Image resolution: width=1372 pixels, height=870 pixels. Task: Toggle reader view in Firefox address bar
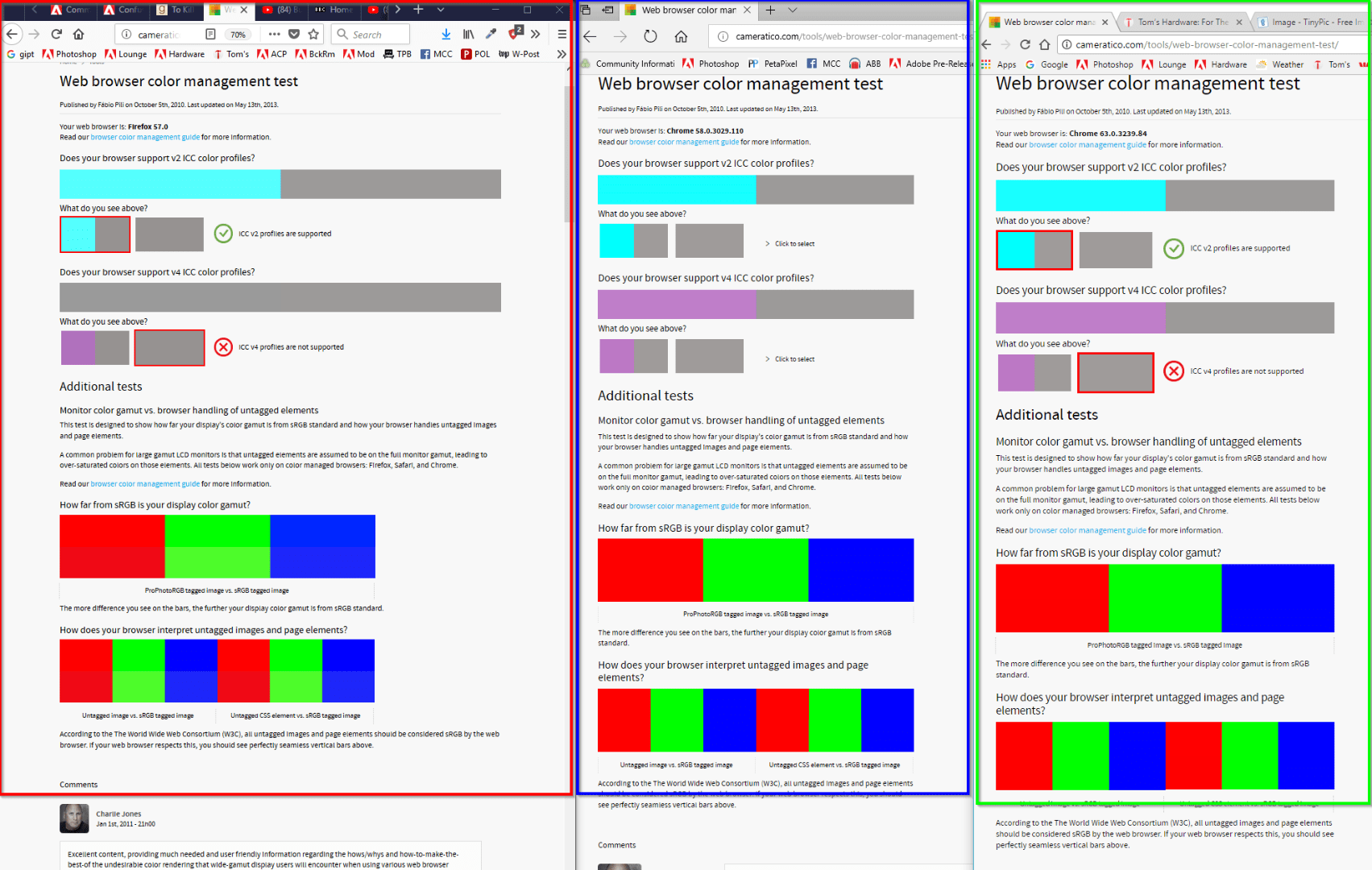(x=210, y=34)
